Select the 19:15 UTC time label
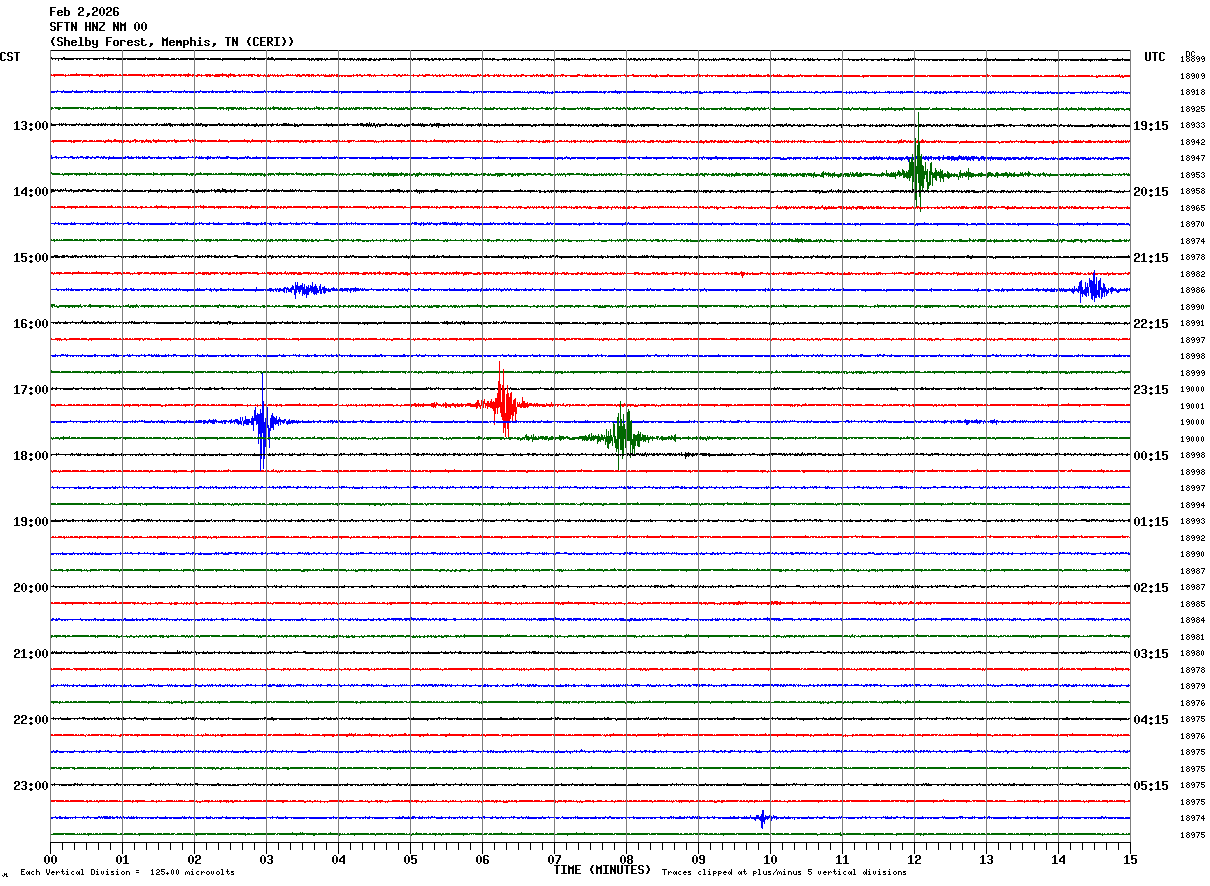This screenshot has height=886, width=1210. click(1151, 126)
